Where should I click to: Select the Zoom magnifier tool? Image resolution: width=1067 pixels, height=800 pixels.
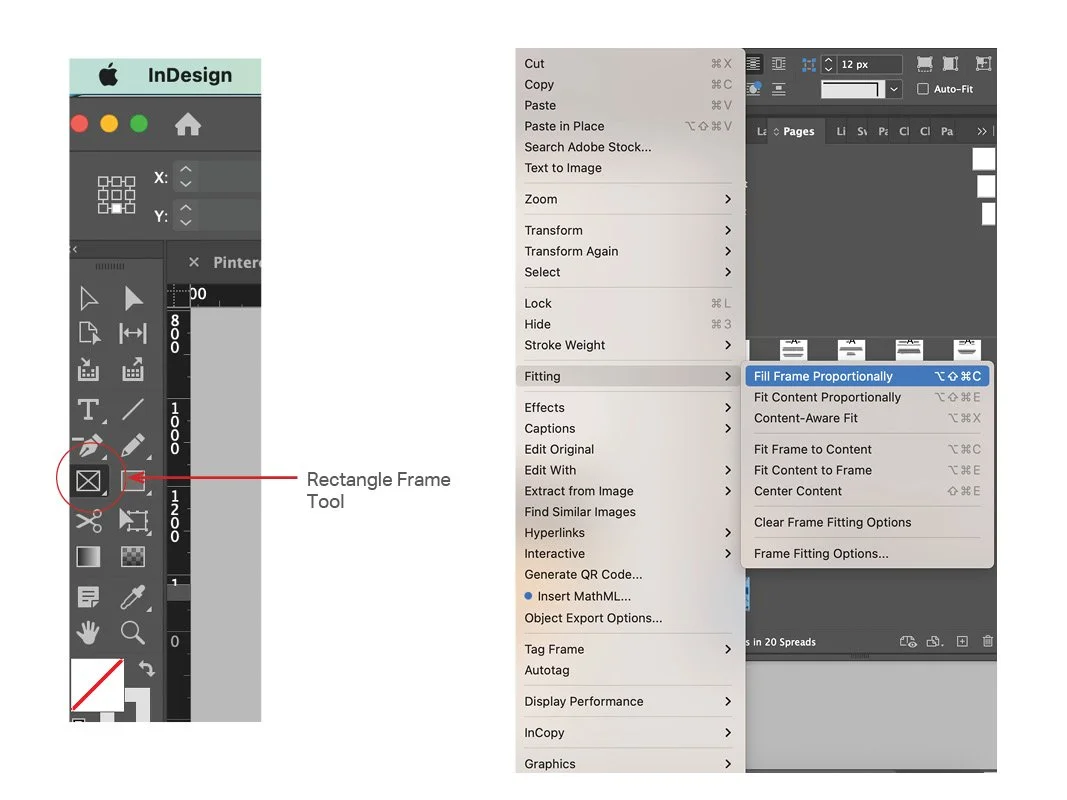pyautogui.click(x=133, y=633)
